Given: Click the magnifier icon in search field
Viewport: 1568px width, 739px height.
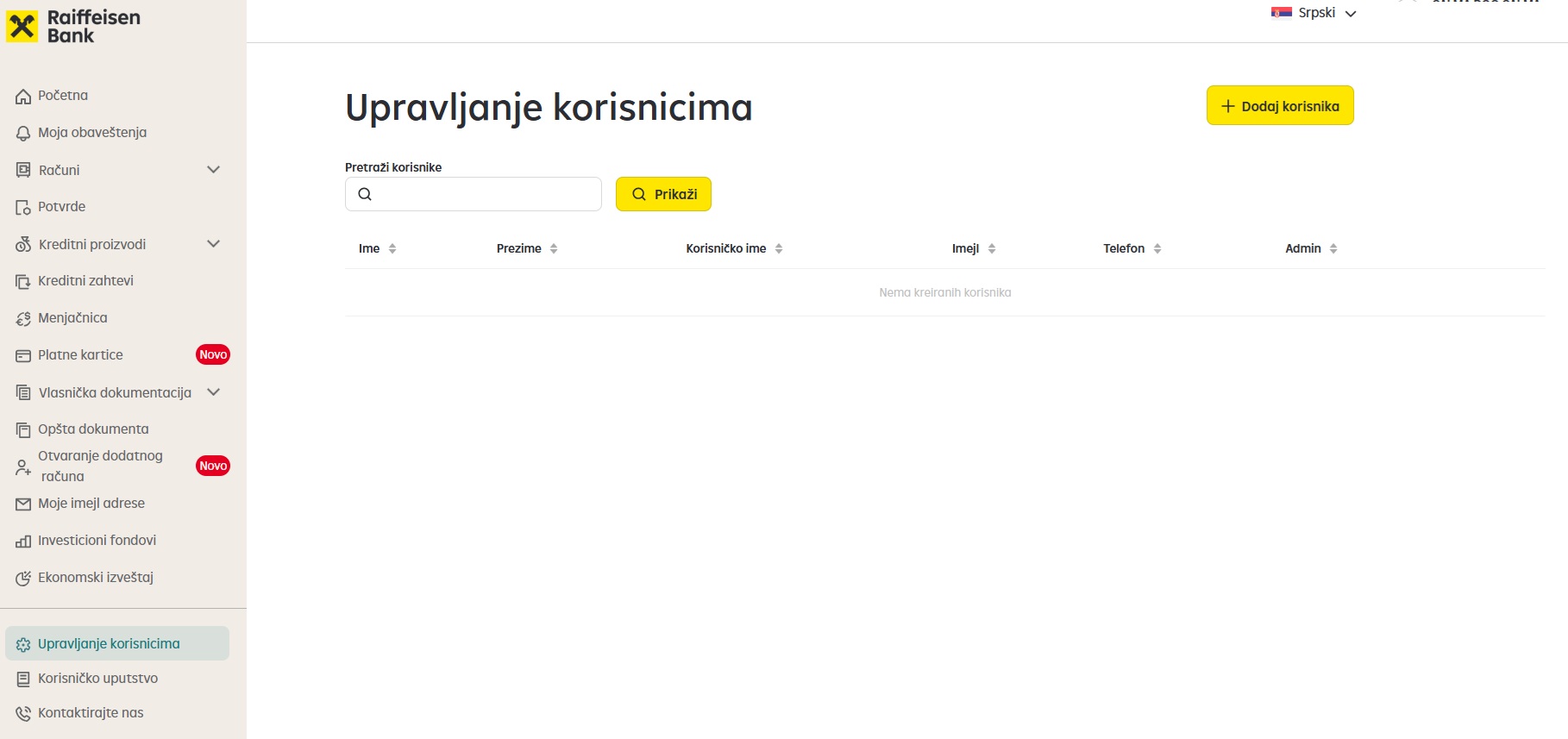Looking at the screenshot, I should pyautogui.click(x=365, y=194).
